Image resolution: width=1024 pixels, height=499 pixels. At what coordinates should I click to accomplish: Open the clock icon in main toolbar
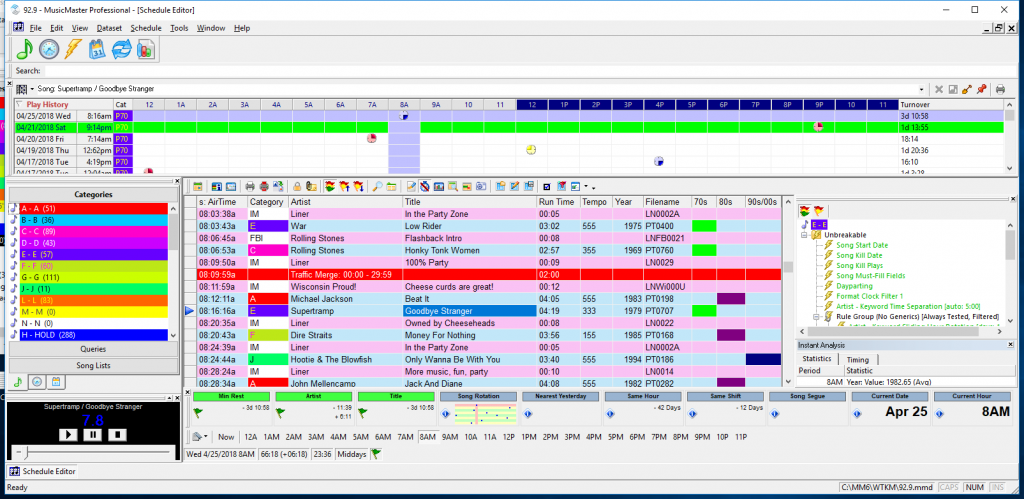click(49, 49)
